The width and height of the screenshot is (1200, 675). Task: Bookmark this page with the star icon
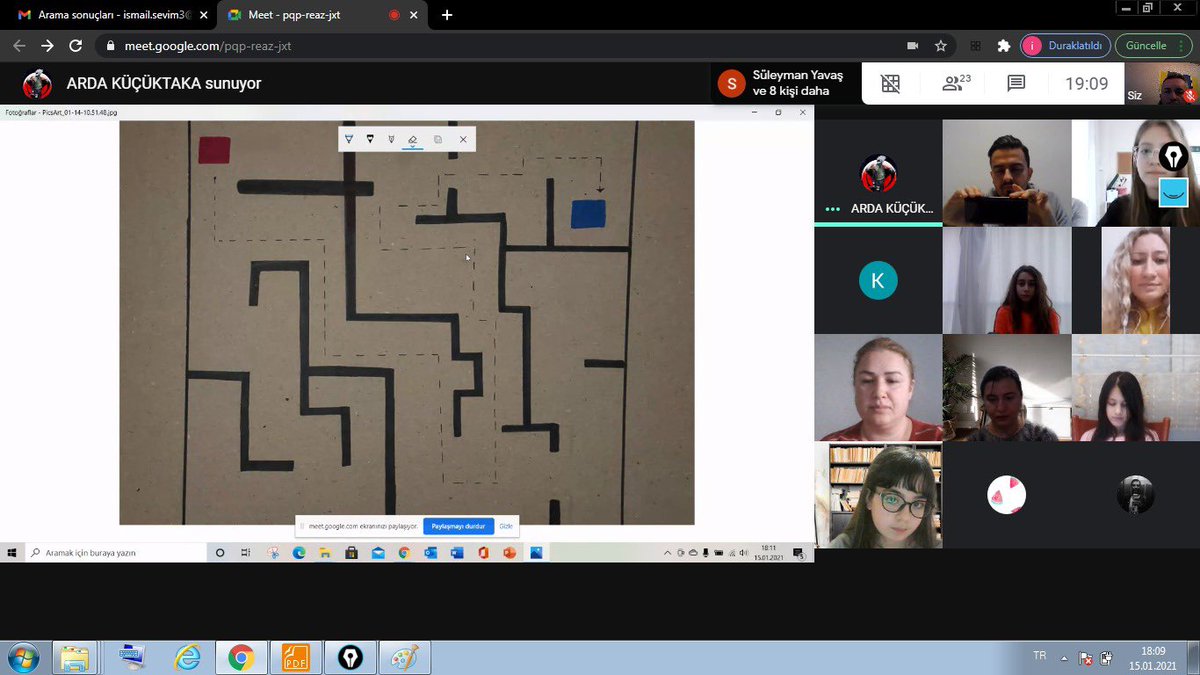(941, 45)
